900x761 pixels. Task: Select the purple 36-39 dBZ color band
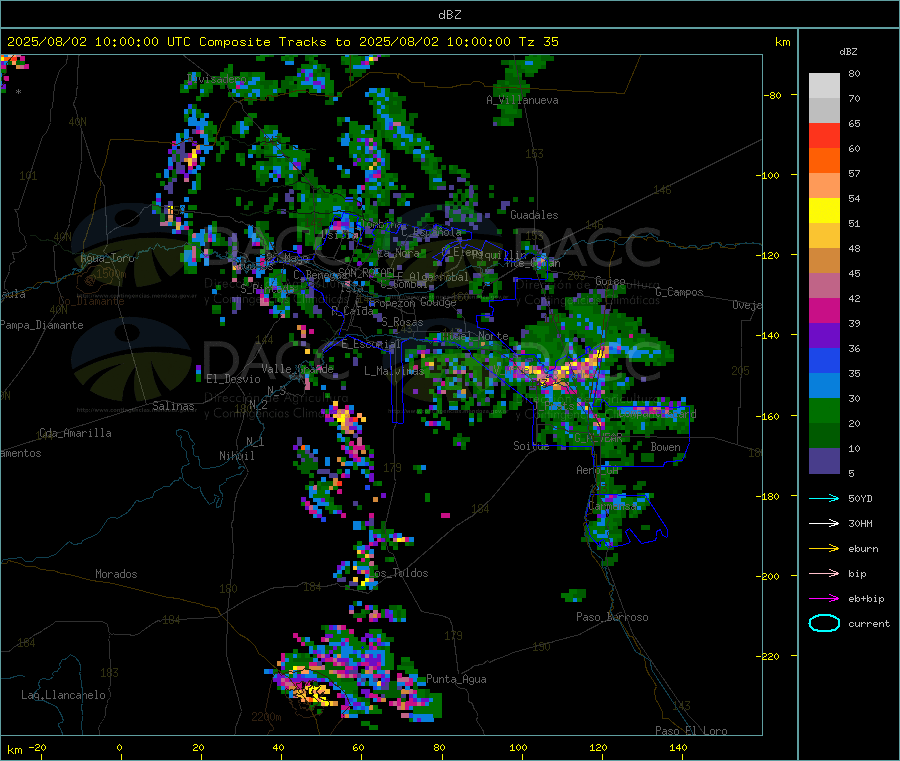(x=824, y=336)
